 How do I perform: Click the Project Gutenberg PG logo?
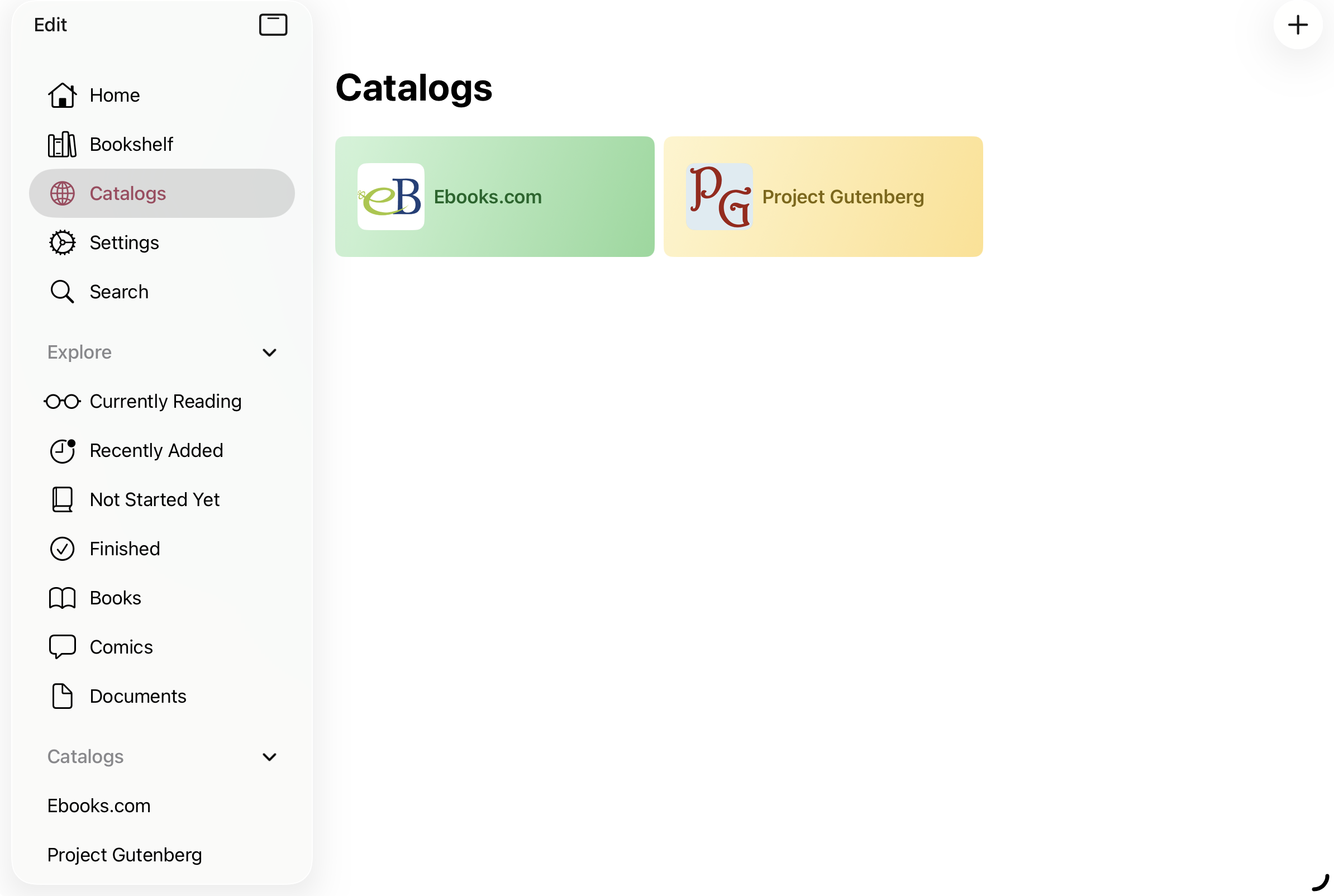(720, 197)
